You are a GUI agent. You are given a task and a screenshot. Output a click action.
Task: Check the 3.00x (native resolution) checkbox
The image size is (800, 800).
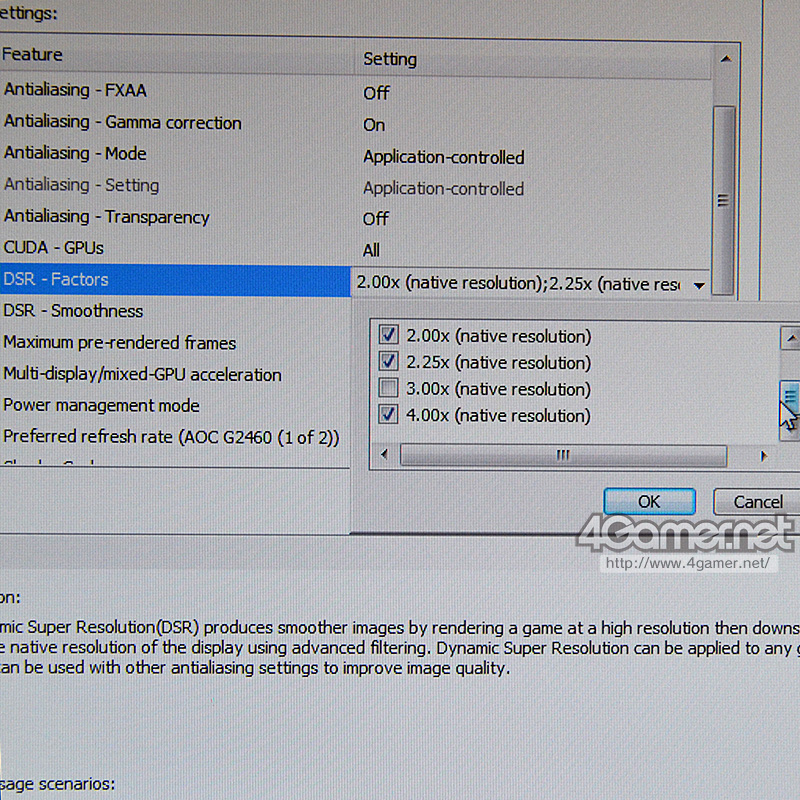[x=388, y=388]
